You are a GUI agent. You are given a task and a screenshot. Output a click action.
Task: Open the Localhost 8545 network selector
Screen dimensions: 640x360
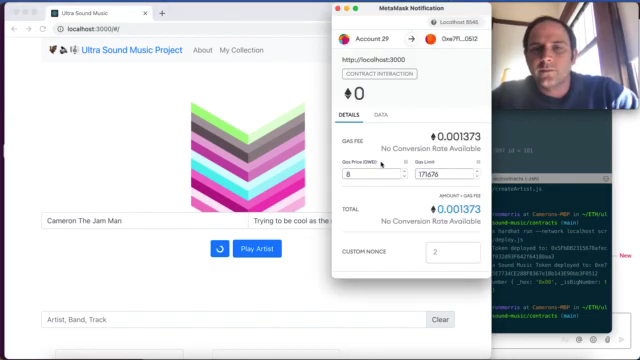click(454, 22)
